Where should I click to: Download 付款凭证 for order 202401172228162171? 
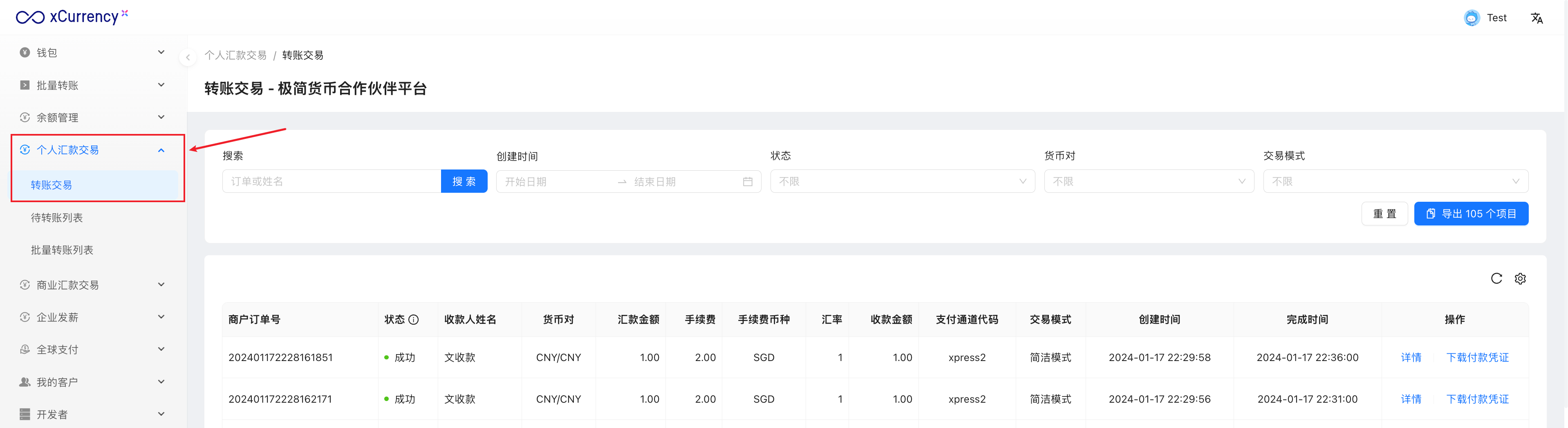[x=1477, y=399]
